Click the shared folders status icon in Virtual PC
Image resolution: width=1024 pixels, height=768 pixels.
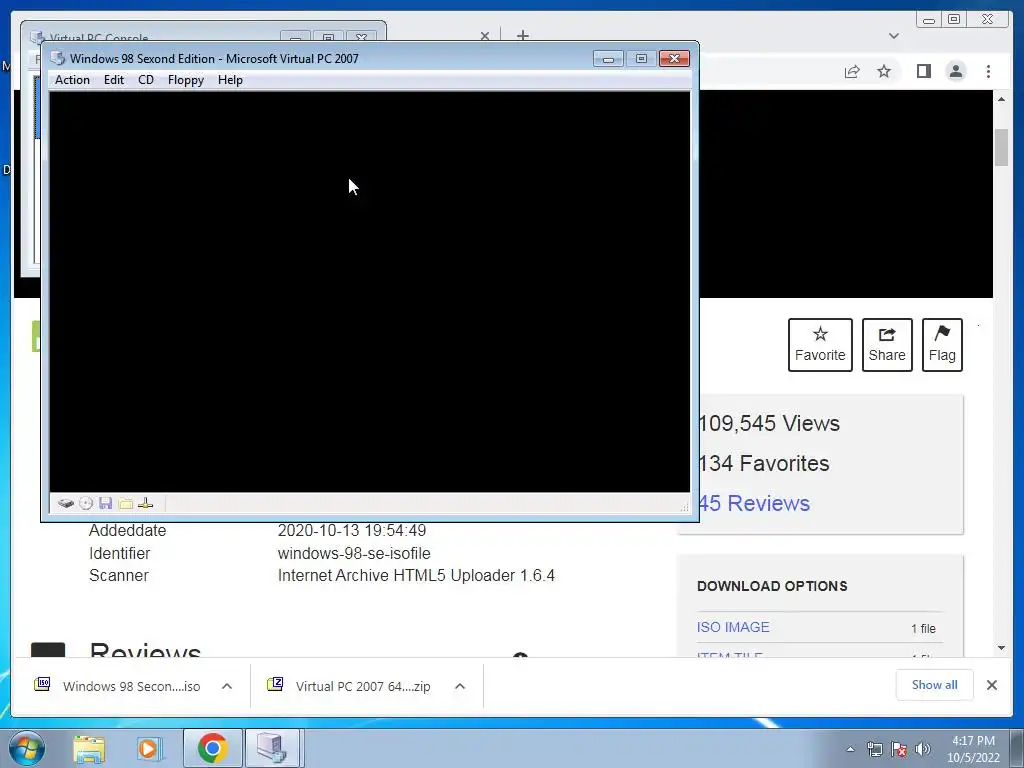tap(125, 504)
